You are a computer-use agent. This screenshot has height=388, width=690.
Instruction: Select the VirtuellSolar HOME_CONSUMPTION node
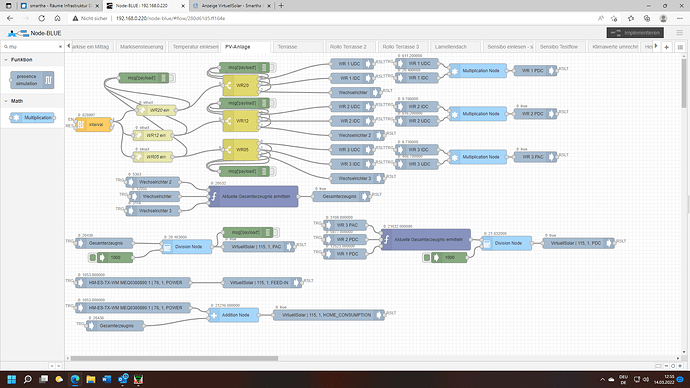(x=329, y=315)
